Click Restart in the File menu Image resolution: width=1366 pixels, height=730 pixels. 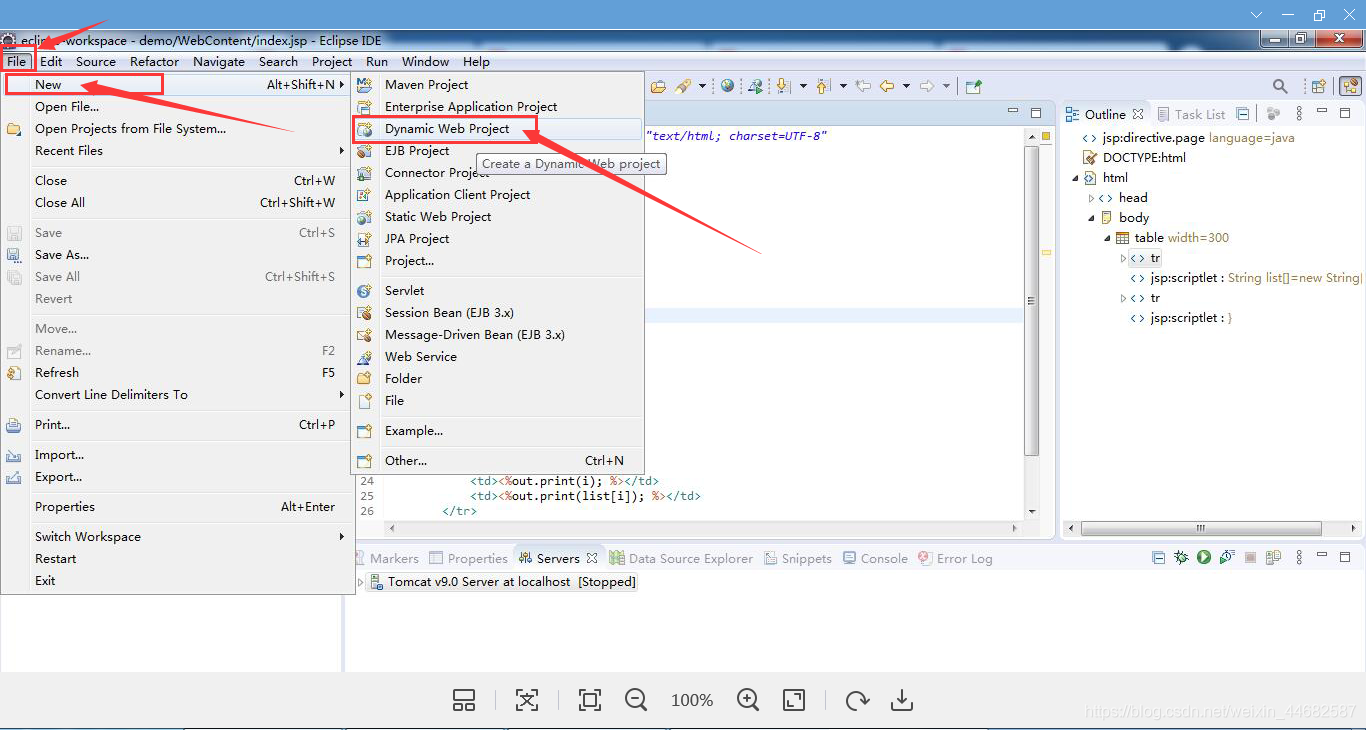(x=178, y=559)
